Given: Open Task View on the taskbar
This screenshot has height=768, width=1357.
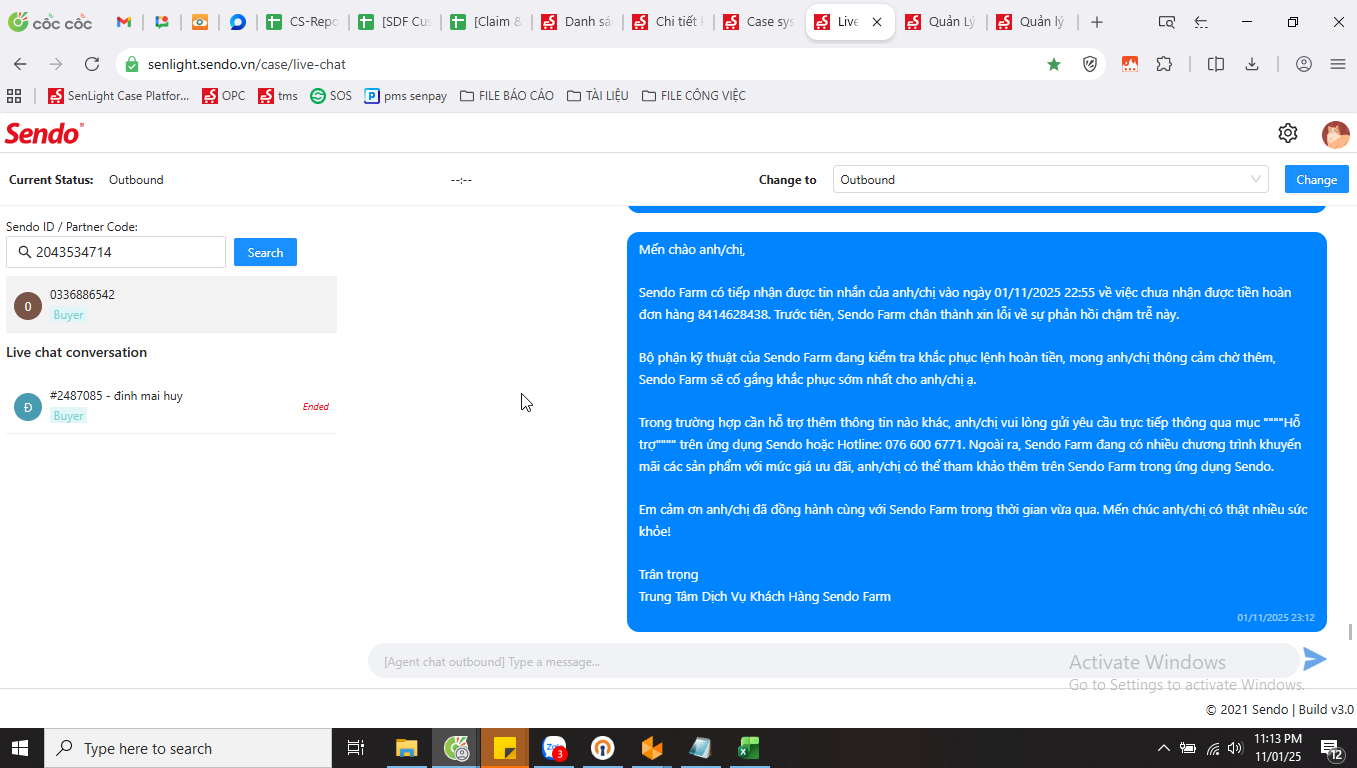Looking at the screenshot, I should 355,748.
